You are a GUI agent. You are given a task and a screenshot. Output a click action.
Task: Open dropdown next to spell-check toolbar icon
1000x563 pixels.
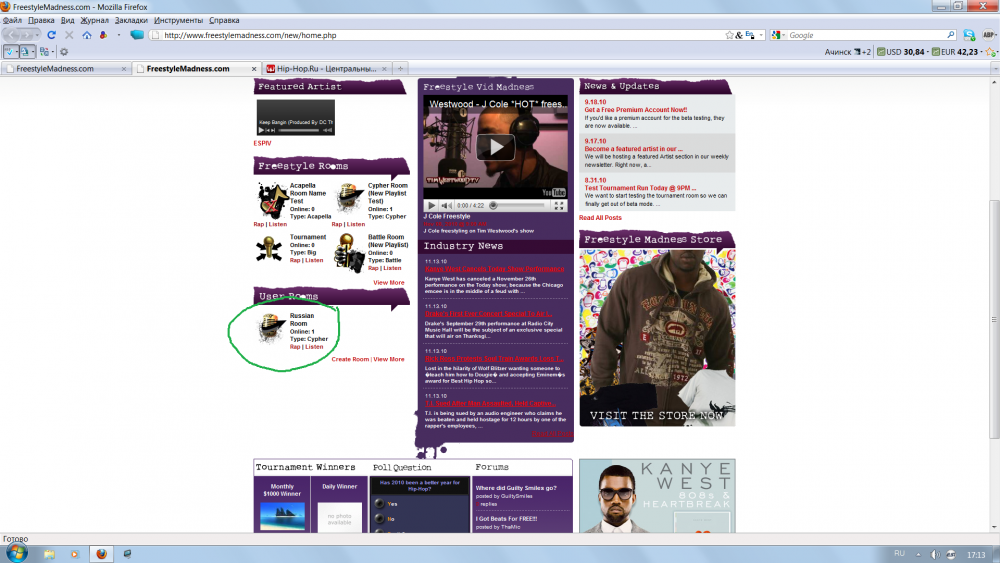(17, 52)
